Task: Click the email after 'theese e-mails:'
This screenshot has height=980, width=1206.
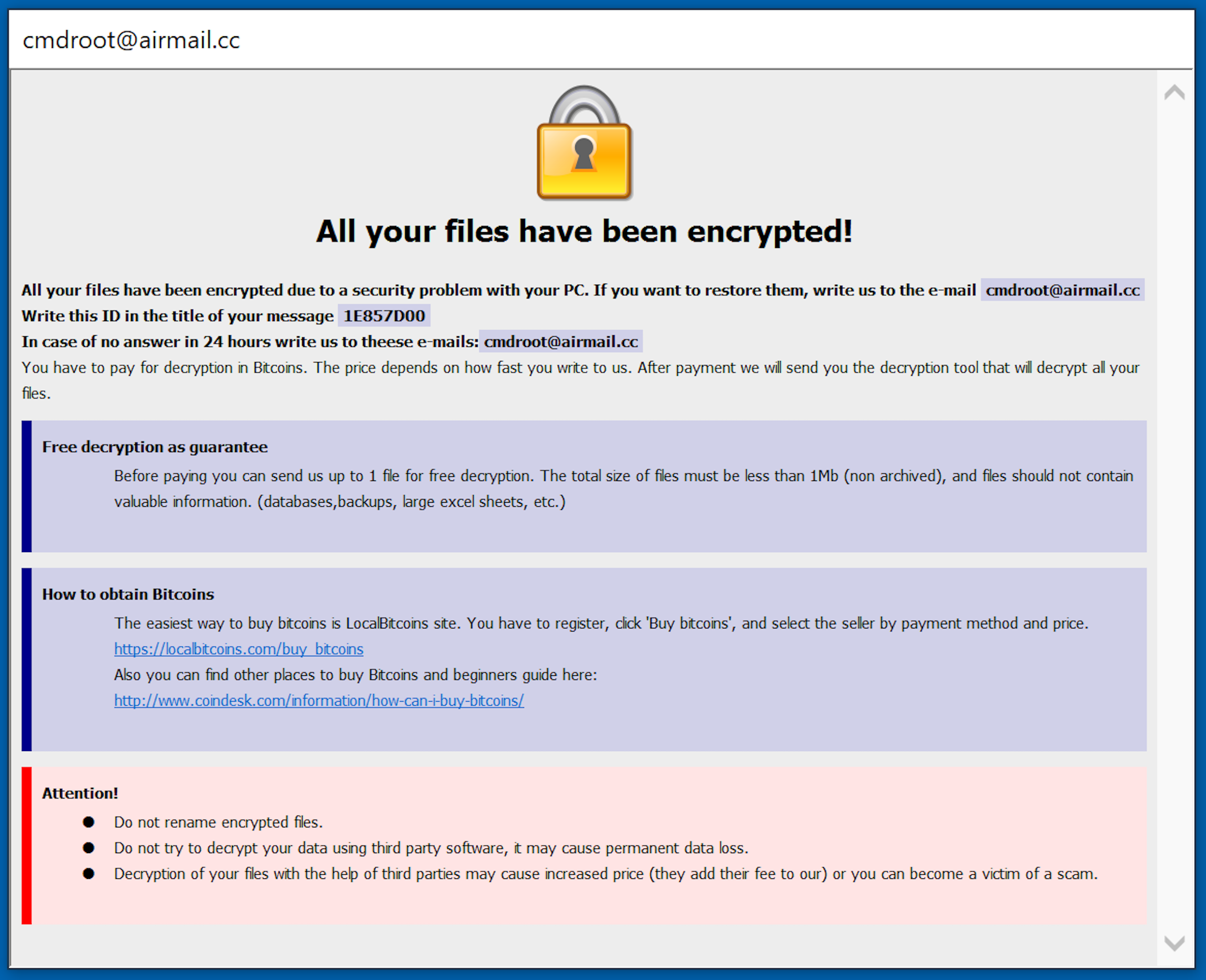Action: pyautogui.click(x=561, y=342)
